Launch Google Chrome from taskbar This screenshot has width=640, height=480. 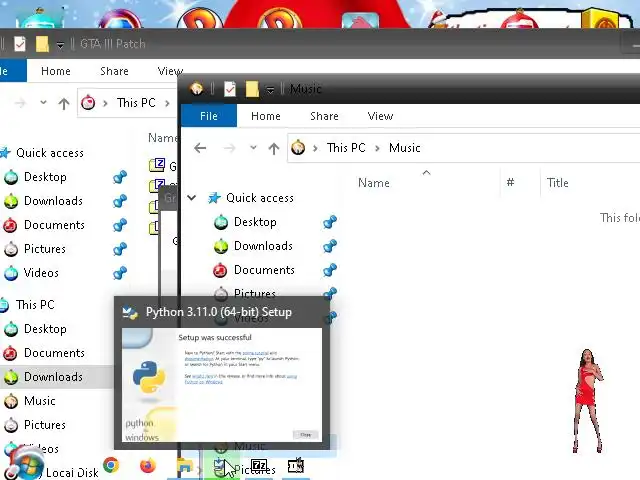pyautogui.click(x=111, y=465)
